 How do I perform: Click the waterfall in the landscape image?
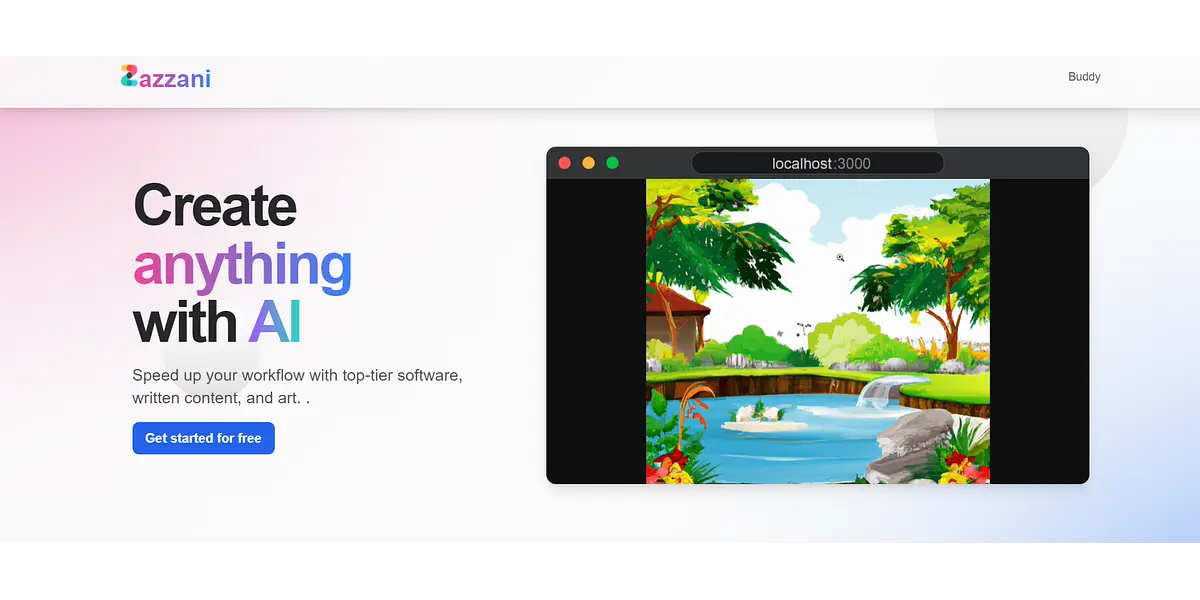[x=876, y=392]
